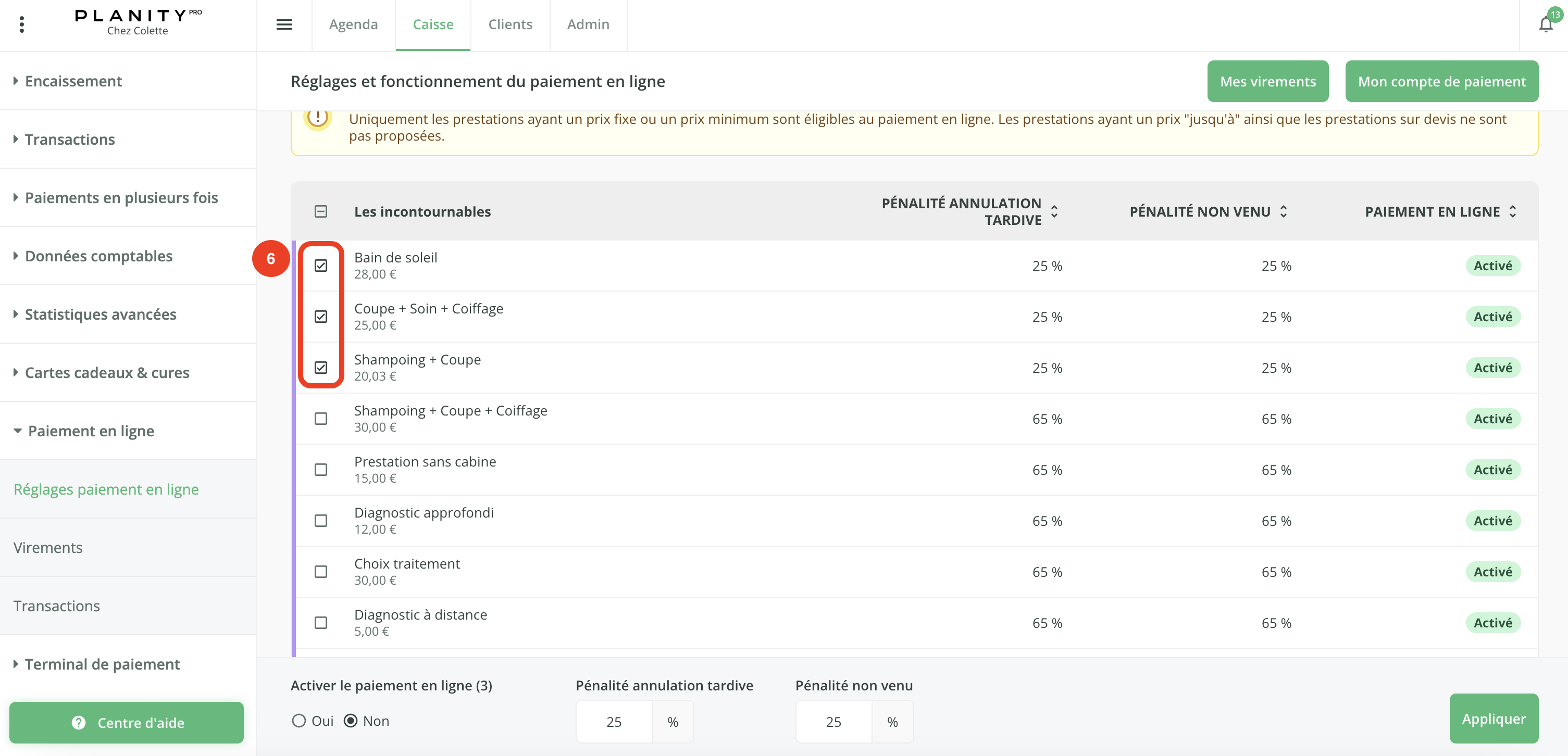Sort by Paiement en ligne arrows
Image resolution: width=1568 pixels, height=756 pixels.
(1513, 212)
